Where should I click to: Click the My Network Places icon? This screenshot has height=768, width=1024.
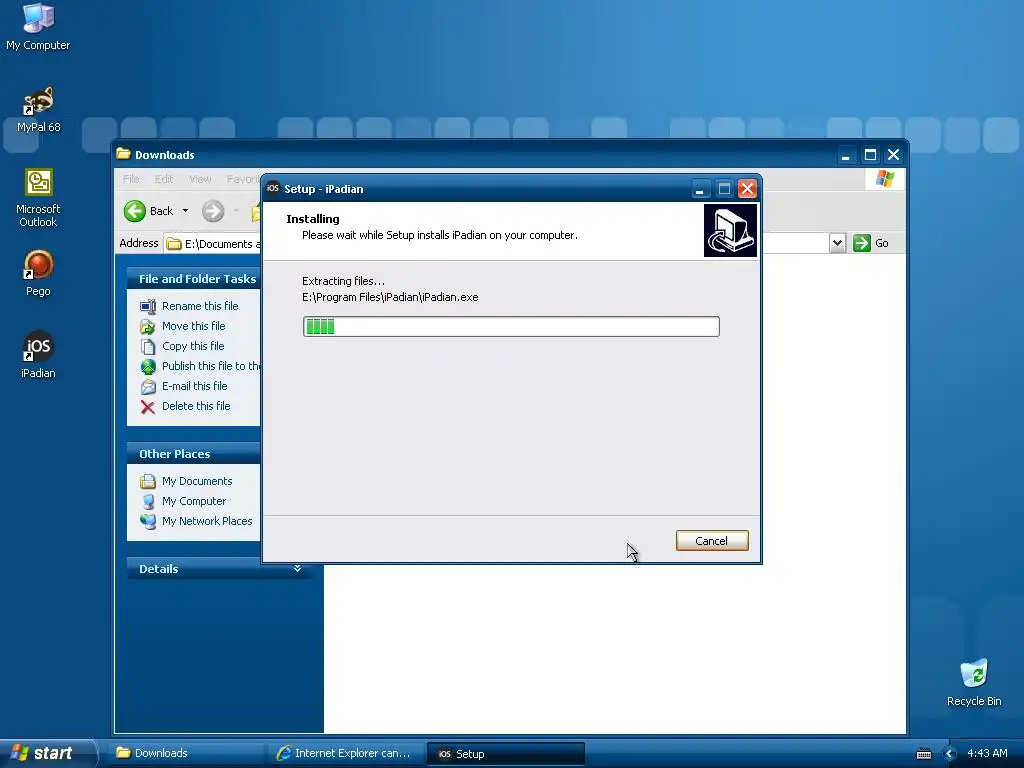(148, 522)
